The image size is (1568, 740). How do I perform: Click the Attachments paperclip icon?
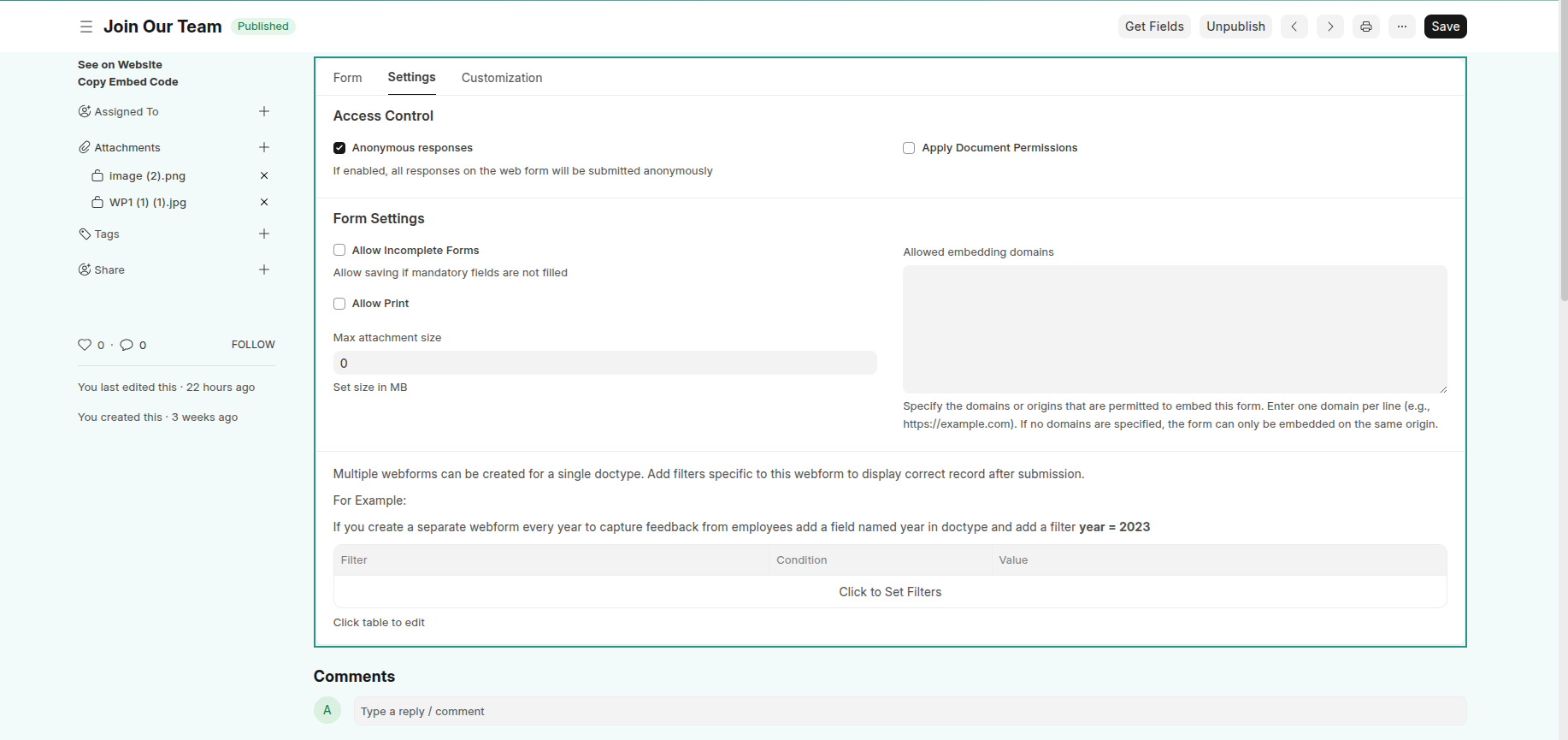(85, 147)
